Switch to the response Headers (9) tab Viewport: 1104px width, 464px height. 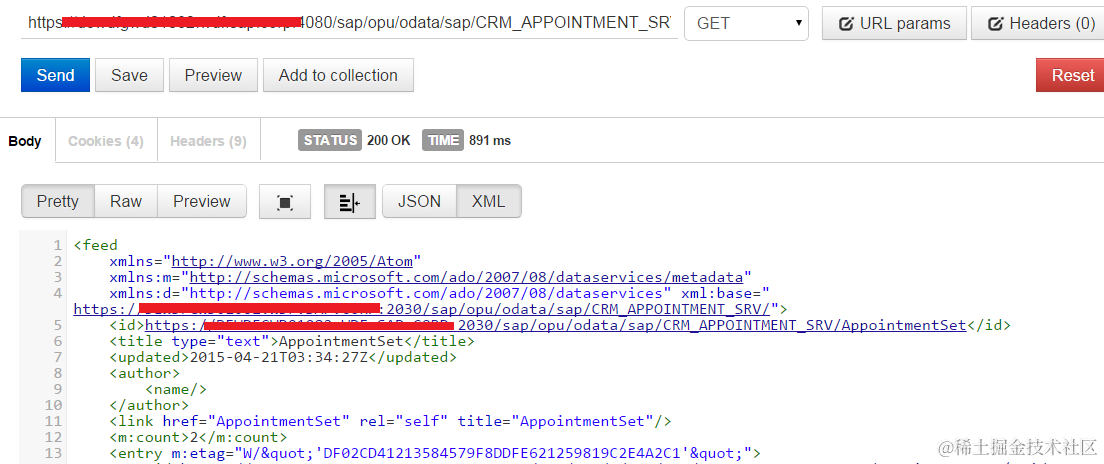208,141
